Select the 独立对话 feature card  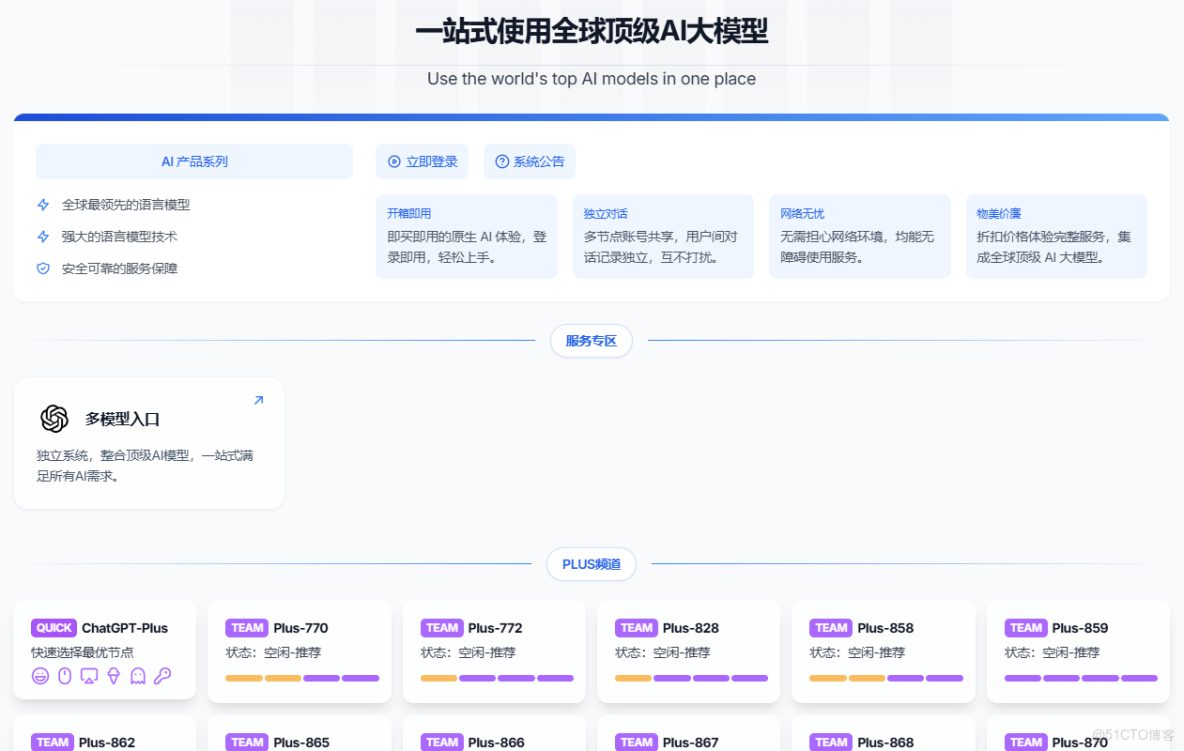[663, 236]
